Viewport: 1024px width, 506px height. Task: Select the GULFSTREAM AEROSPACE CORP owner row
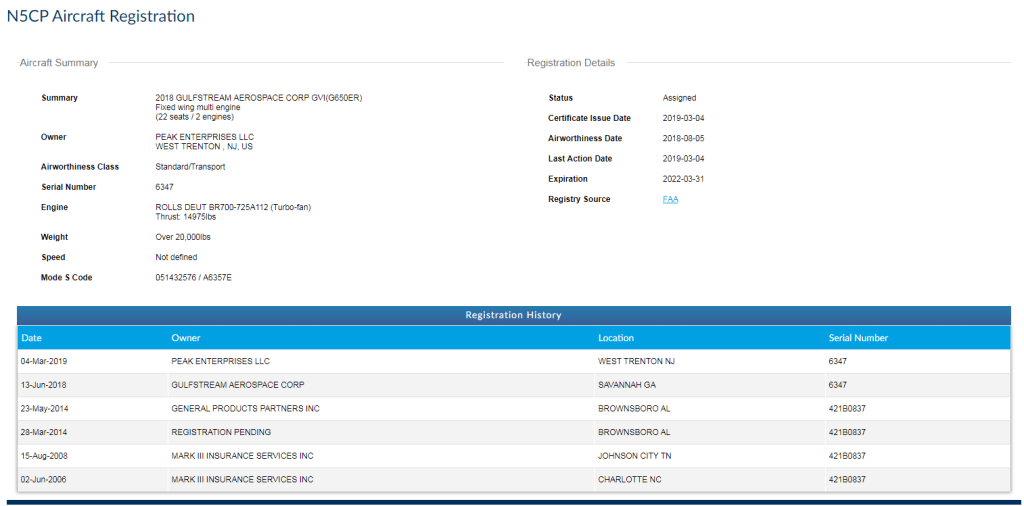pos(238,385)
